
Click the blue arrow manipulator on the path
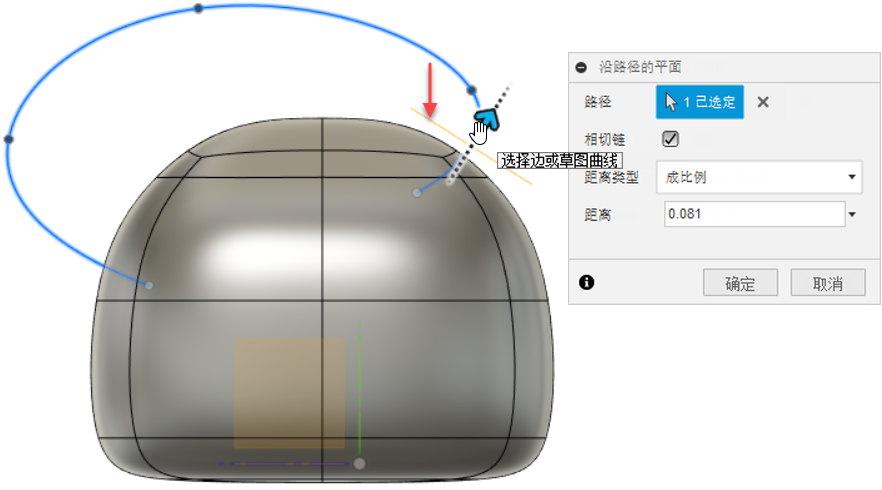pos(487,118)
